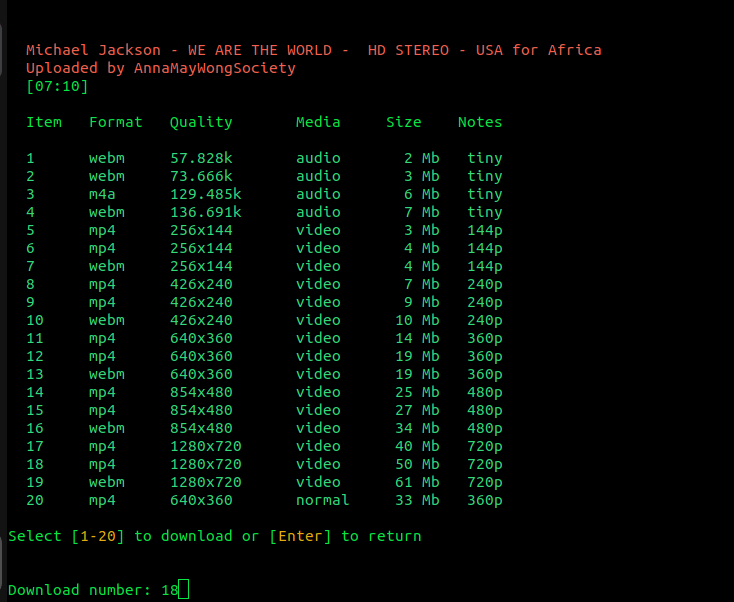Click the [1-20] range in Select prompt
The image size is (734, 602).
[98, 536]
